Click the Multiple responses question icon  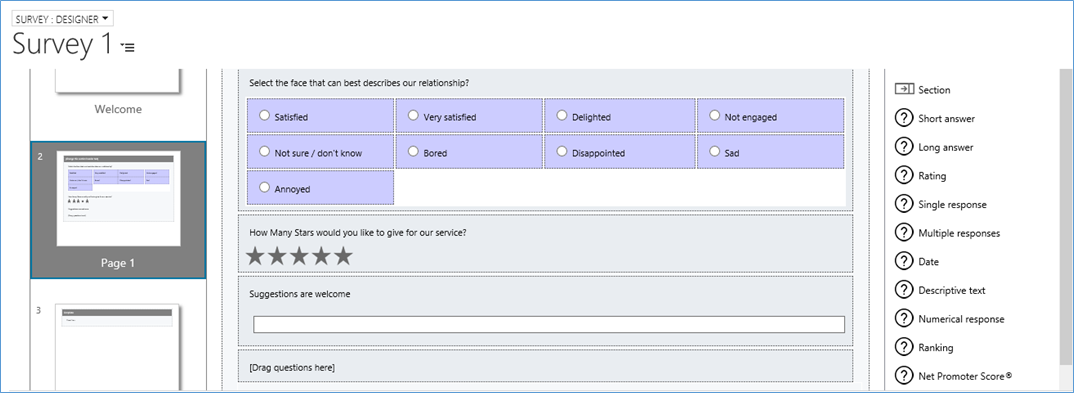(x=904, y=233)
